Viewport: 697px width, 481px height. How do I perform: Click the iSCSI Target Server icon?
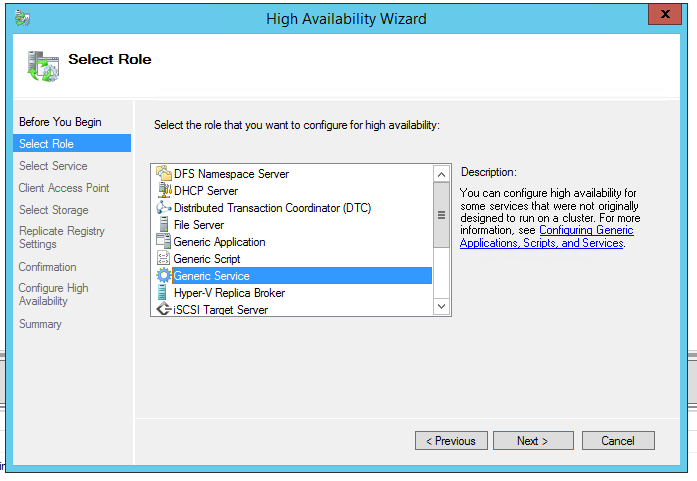click(x=164, y=310)
